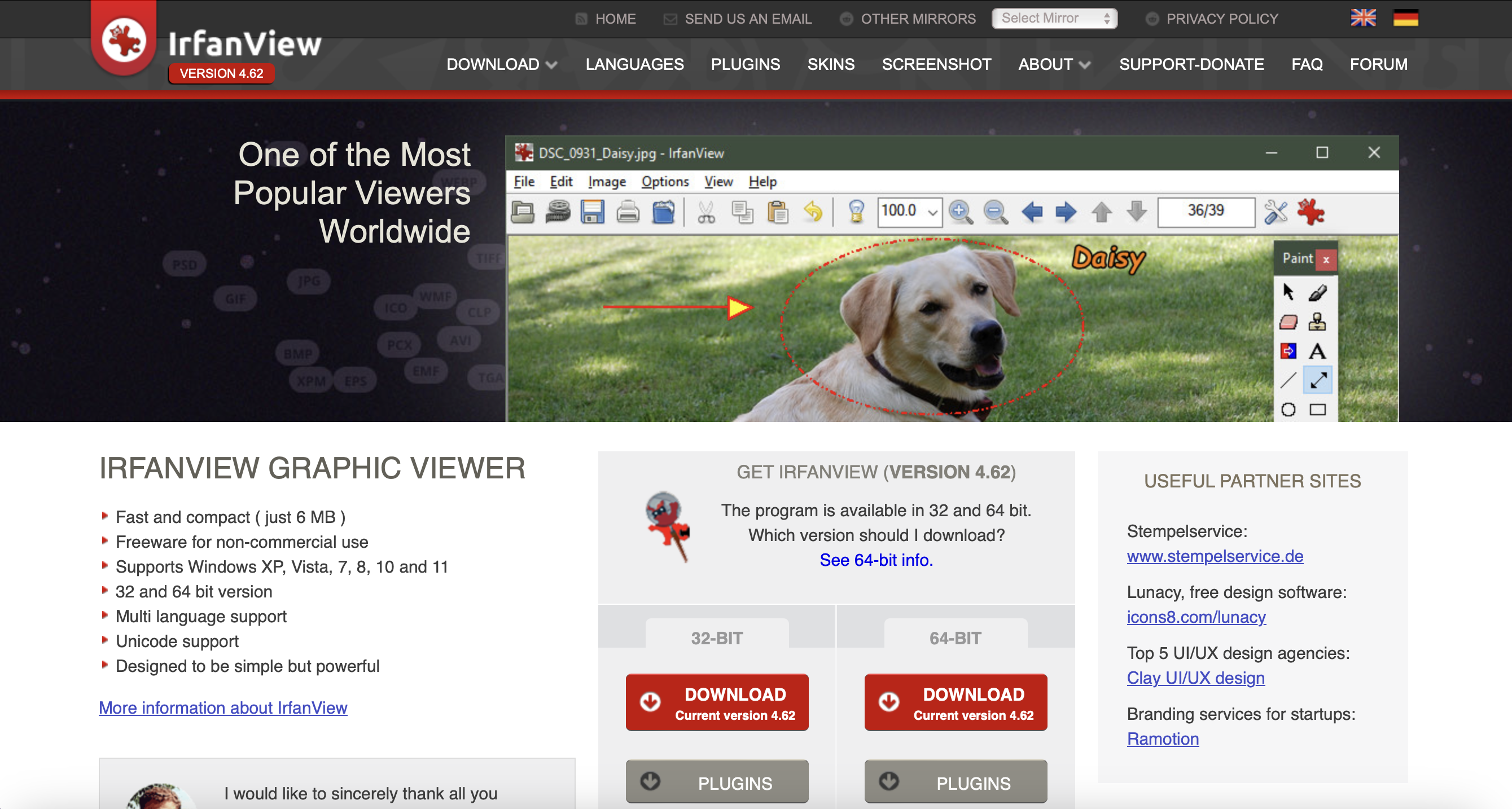The image size is (1512, 809).
Task: Open the Plugins navigation item
Action: (745, 64)
